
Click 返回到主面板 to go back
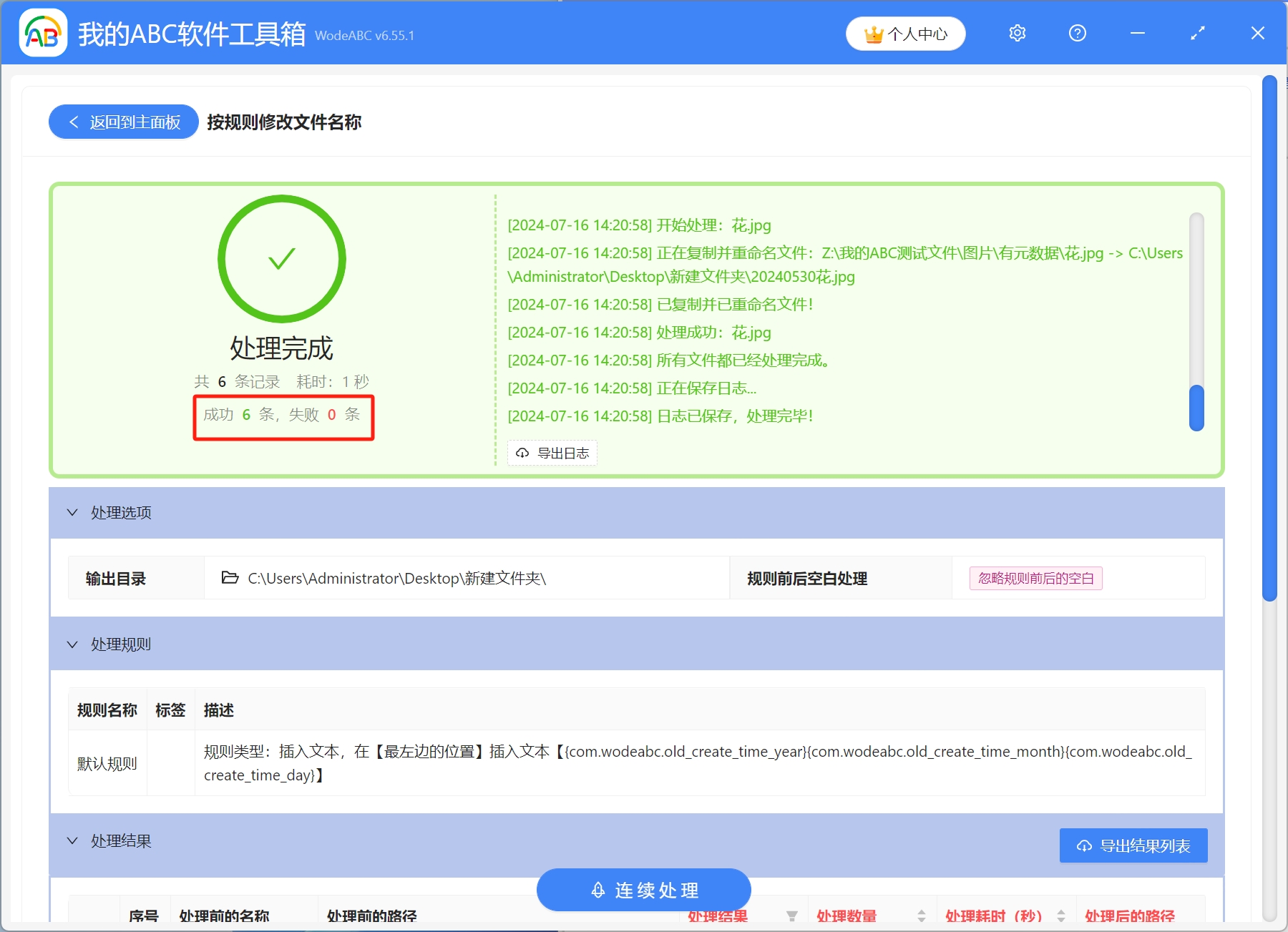click(x=123, y=122)
